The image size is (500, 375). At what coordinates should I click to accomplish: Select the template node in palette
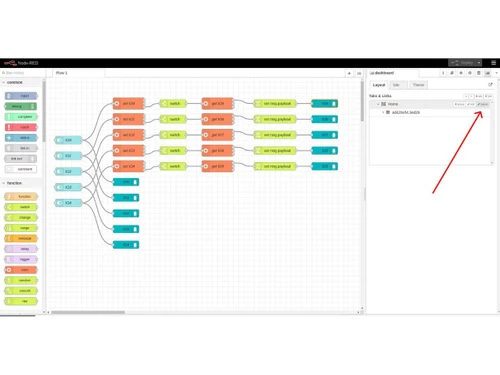click(x=21, y=238)
